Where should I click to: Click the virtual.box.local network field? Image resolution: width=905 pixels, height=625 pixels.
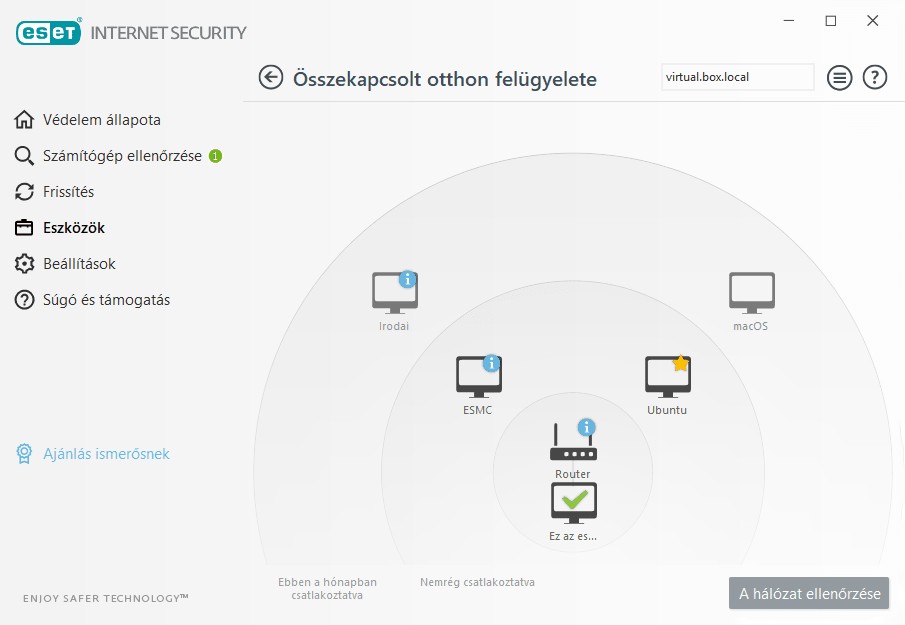738,77
